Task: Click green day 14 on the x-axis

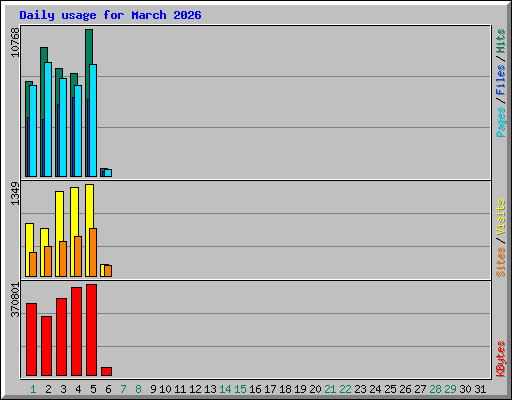Action: point(225,389)
